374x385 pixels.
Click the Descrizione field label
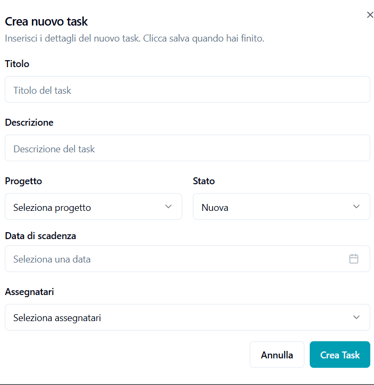pyautogui.click(x=29, y=122)
